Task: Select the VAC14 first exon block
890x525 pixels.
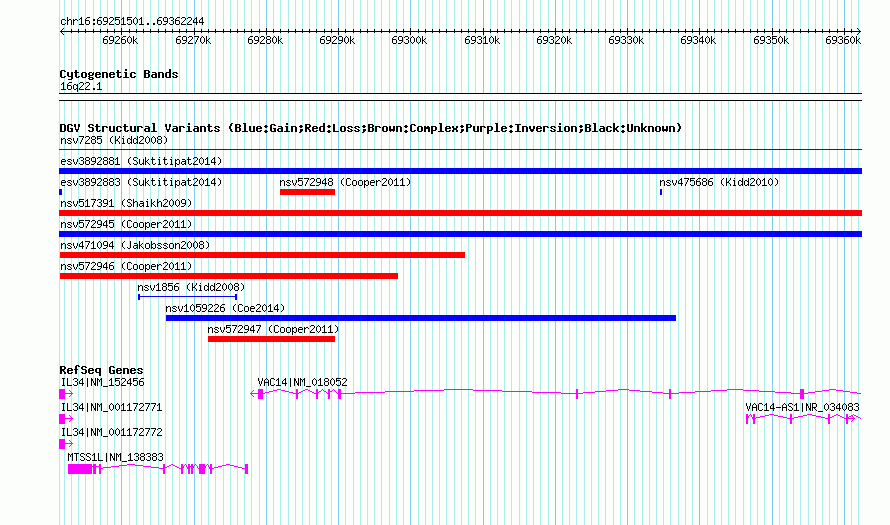Action: click(x=261, y=394)
